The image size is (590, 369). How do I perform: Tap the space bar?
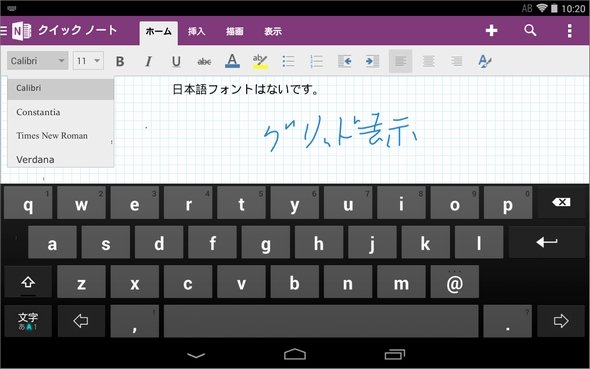coord(321,321)
